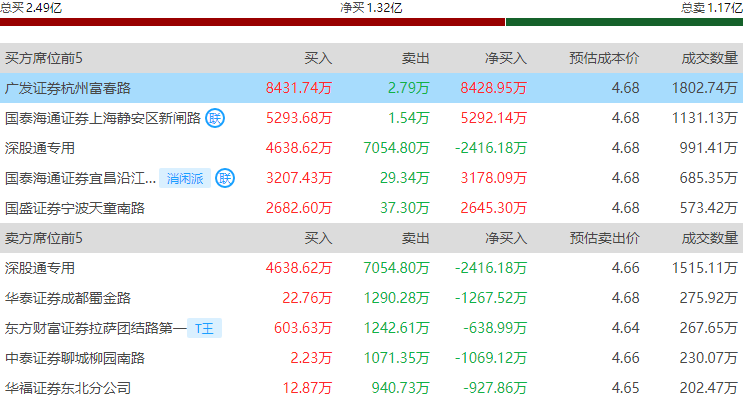Click the 总卖 1.17亿 label
The width and height of the screenshot is (743, 401).
pyautogui.click(x=712, y=8)
